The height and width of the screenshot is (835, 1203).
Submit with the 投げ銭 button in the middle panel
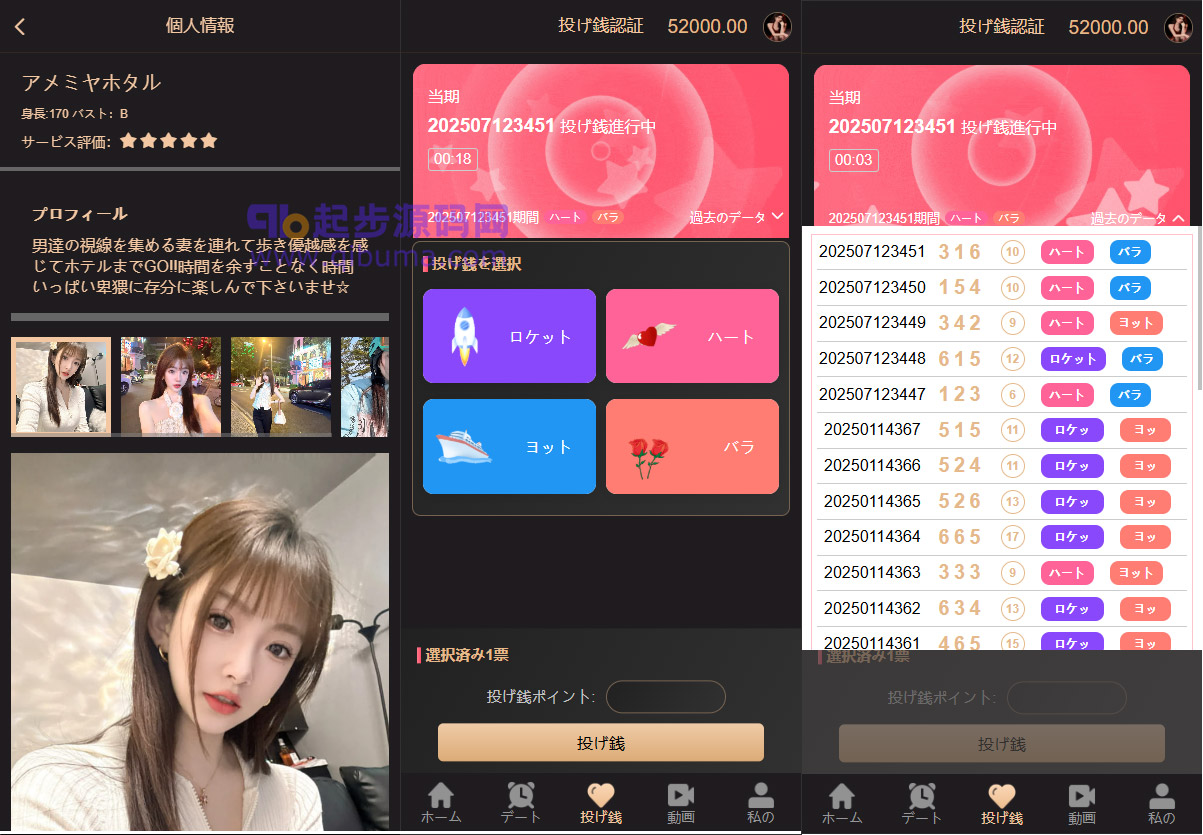point(601,743)
